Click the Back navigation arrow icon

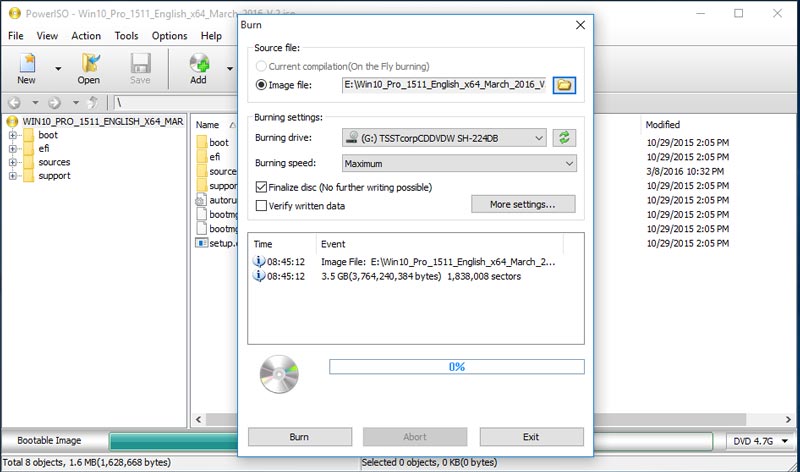point(14,103)
